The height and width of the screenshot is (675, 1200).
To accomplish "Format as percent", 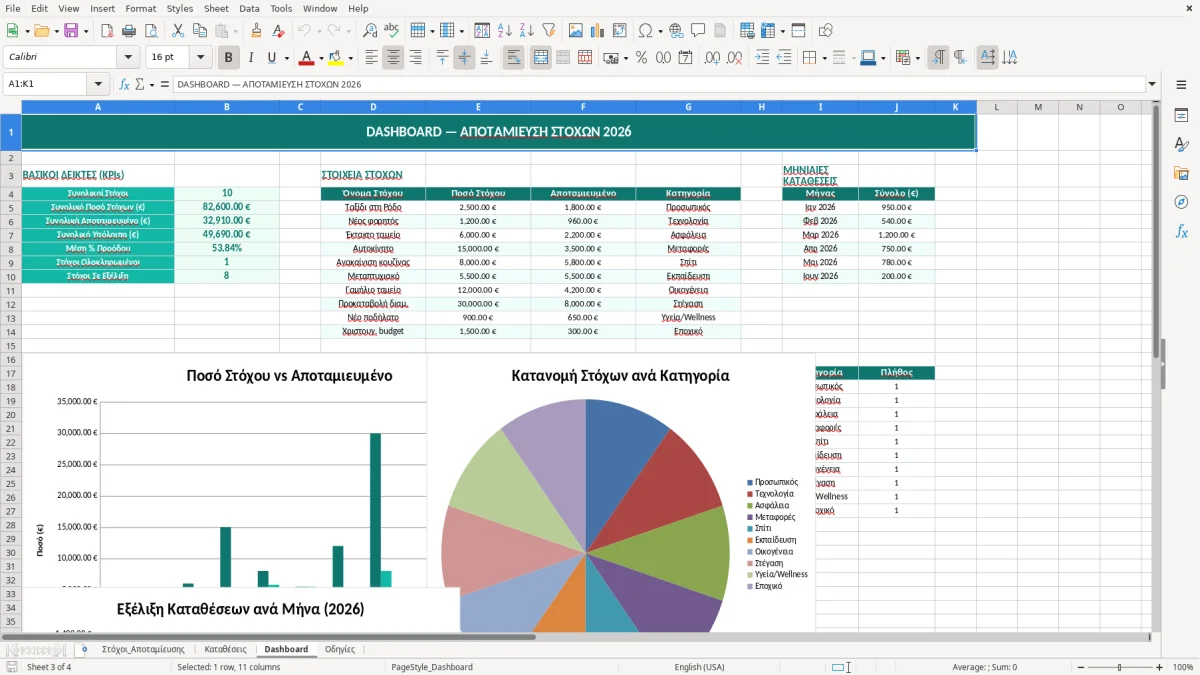I will [x=641, y=58].
